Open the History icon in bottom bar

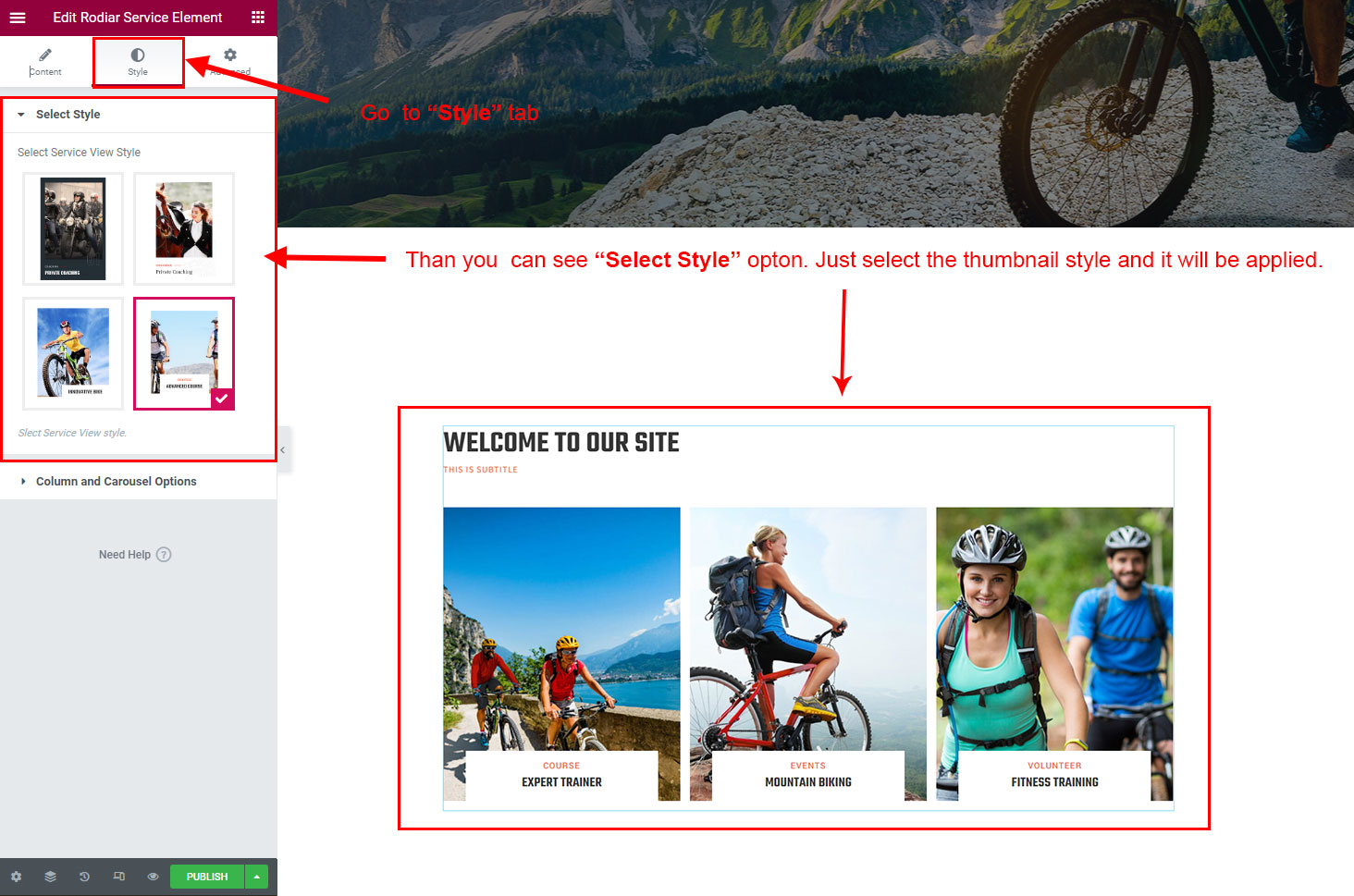(x=84, y=877)
